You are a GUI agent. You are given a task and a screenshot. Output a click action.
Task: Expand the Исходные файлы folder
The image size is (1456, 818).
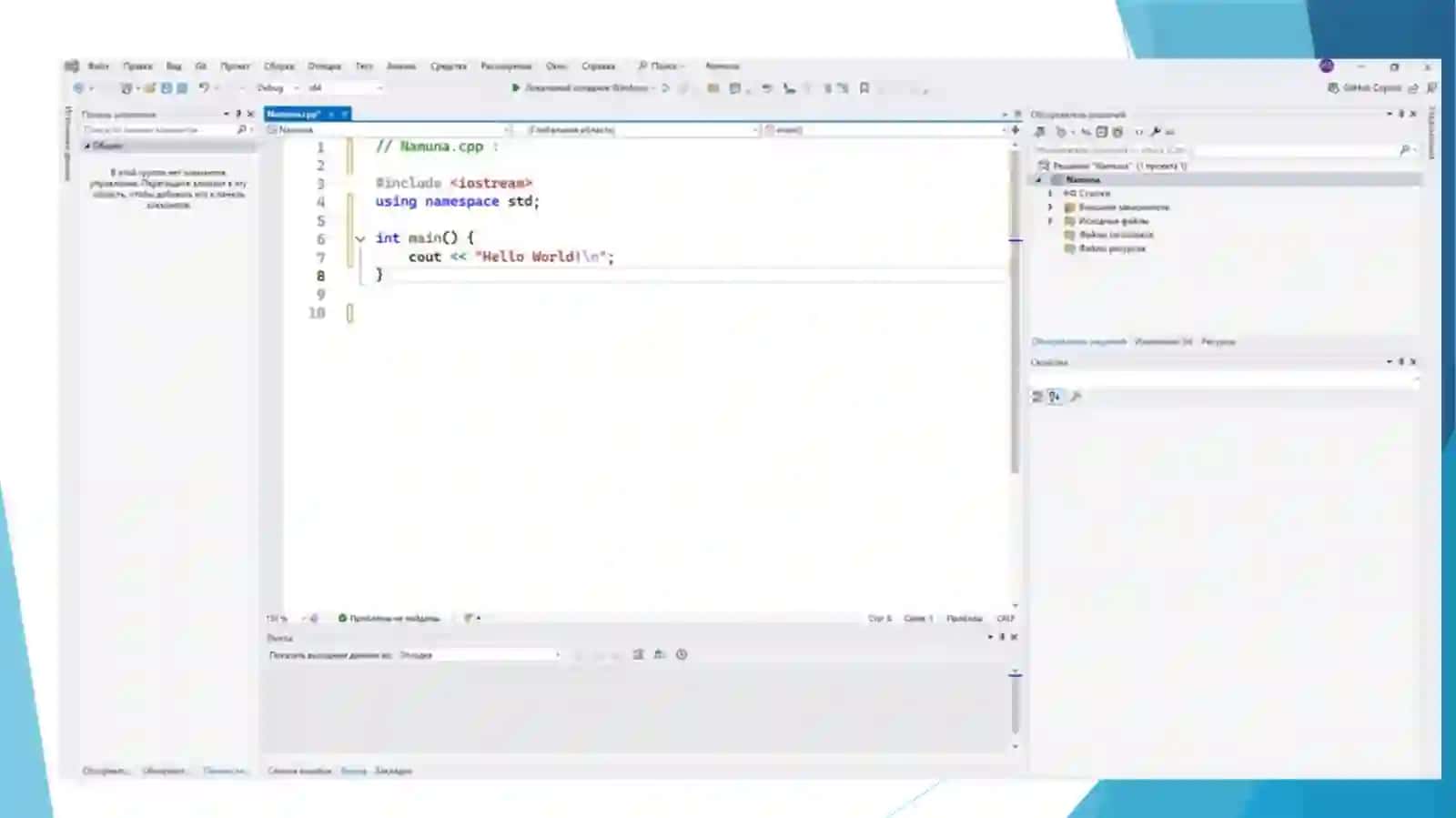1050,220
